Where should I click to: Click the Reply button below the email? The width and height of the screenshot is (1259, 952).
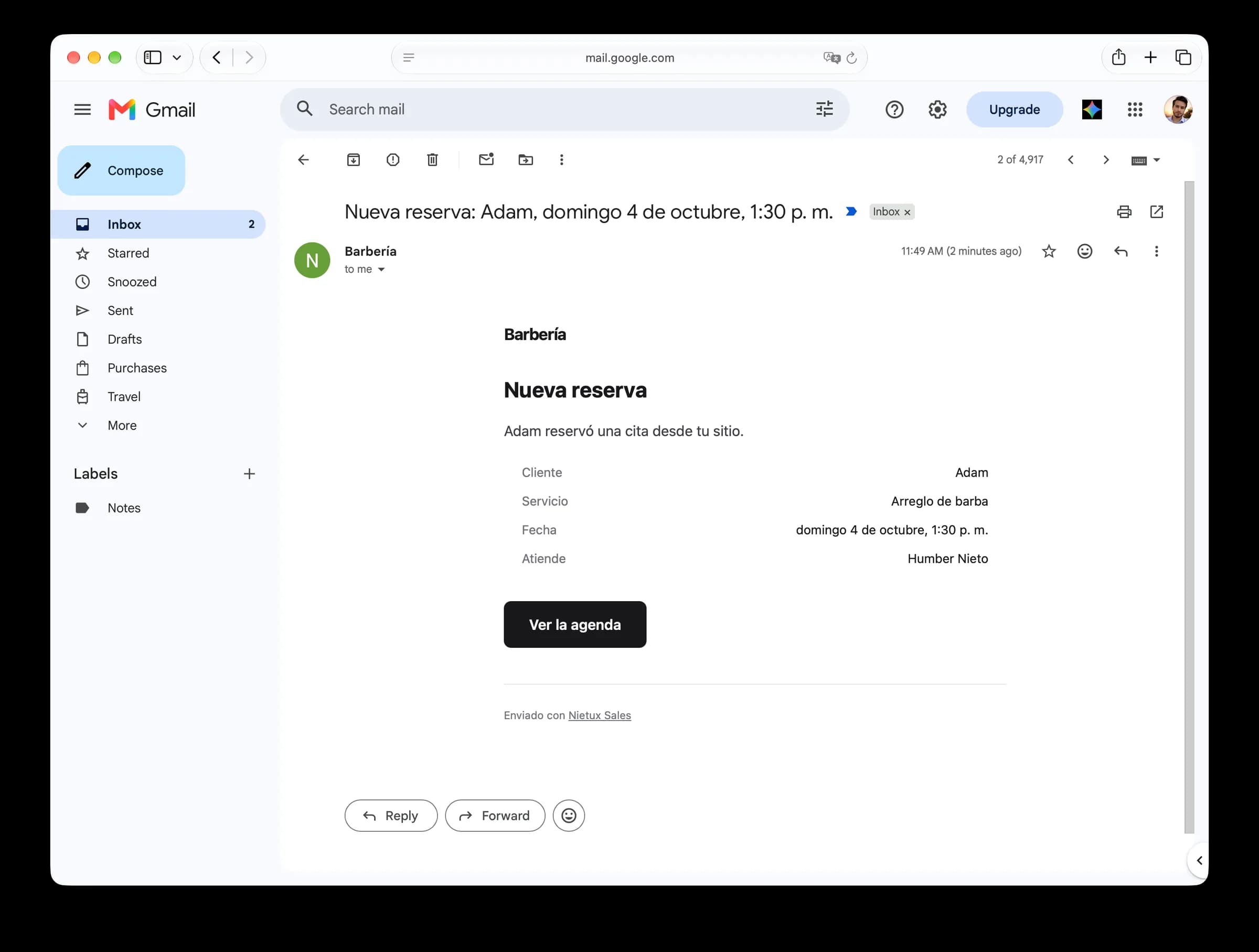coord(391,816)
